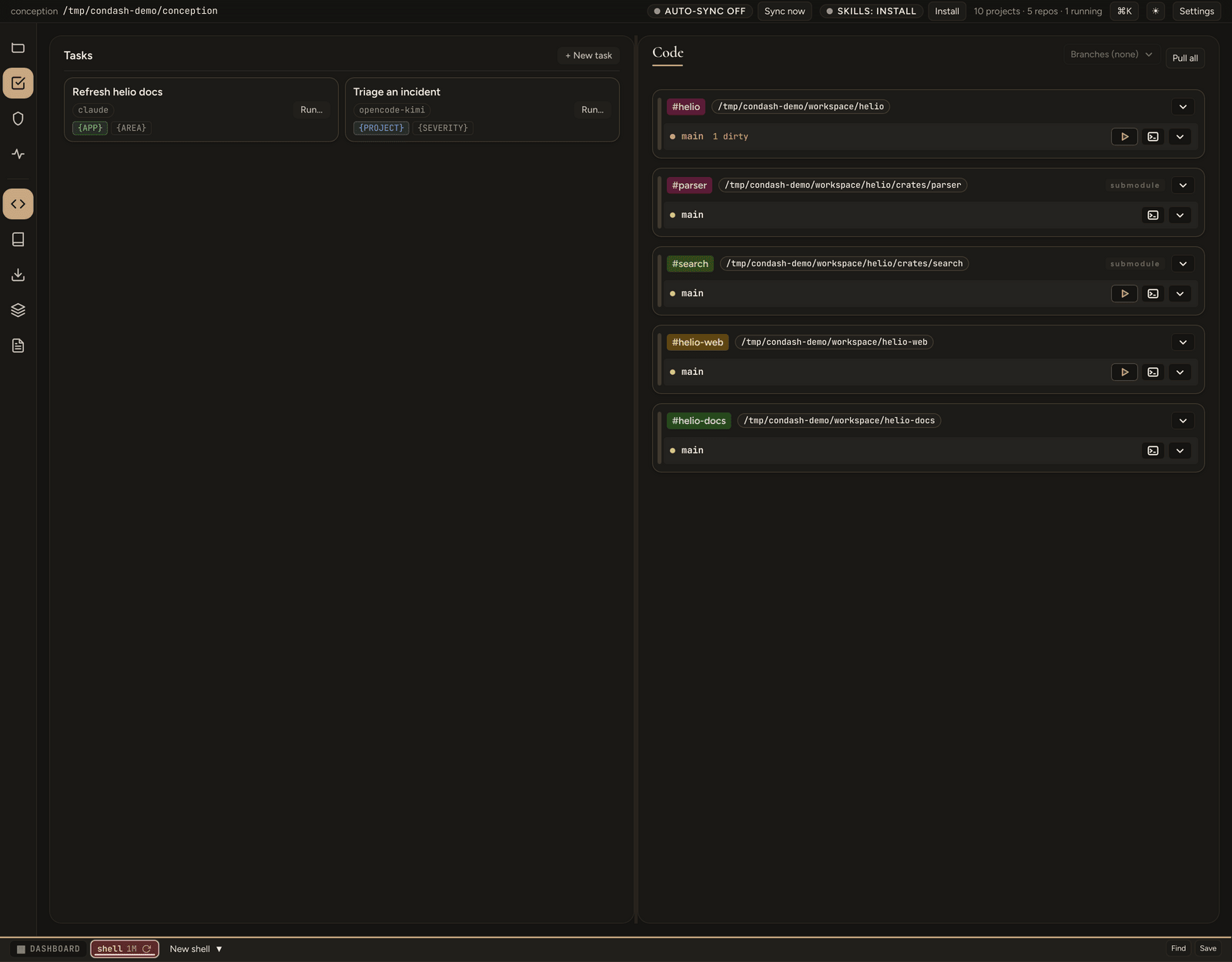Toggle SKILLS: INSTALL status pill

pos(871,11)
